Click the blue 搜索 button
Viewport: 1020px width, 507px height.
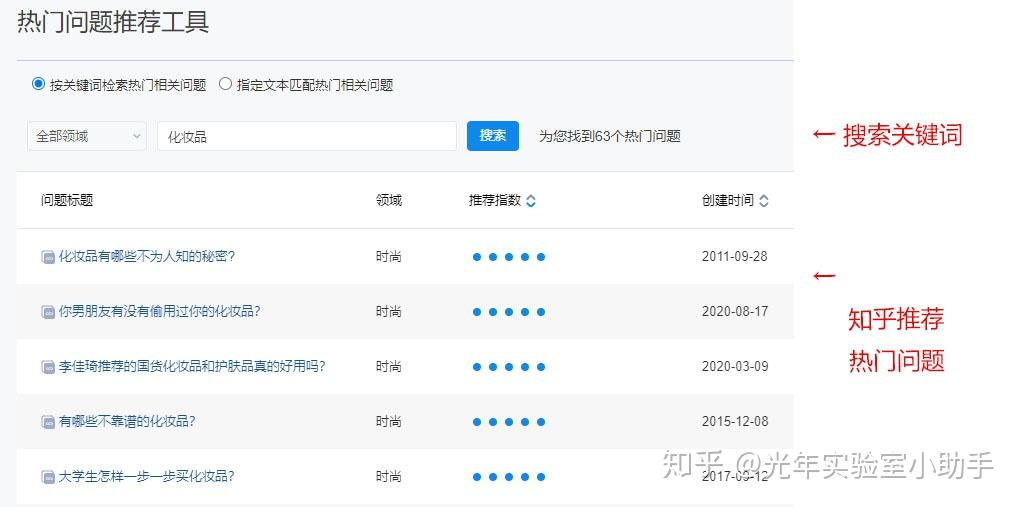[493, 135]
